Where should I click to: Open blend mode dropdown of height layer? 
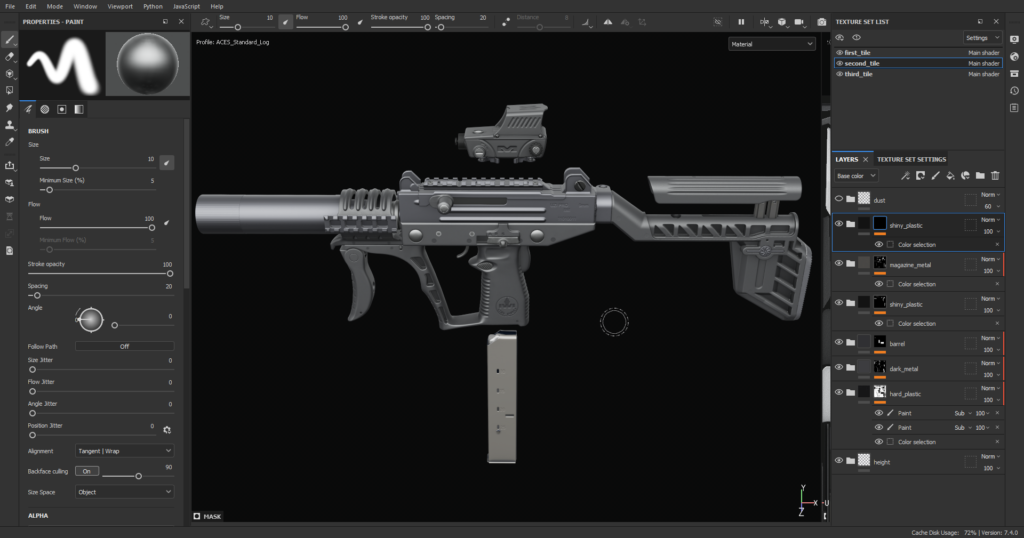point(991,456)
